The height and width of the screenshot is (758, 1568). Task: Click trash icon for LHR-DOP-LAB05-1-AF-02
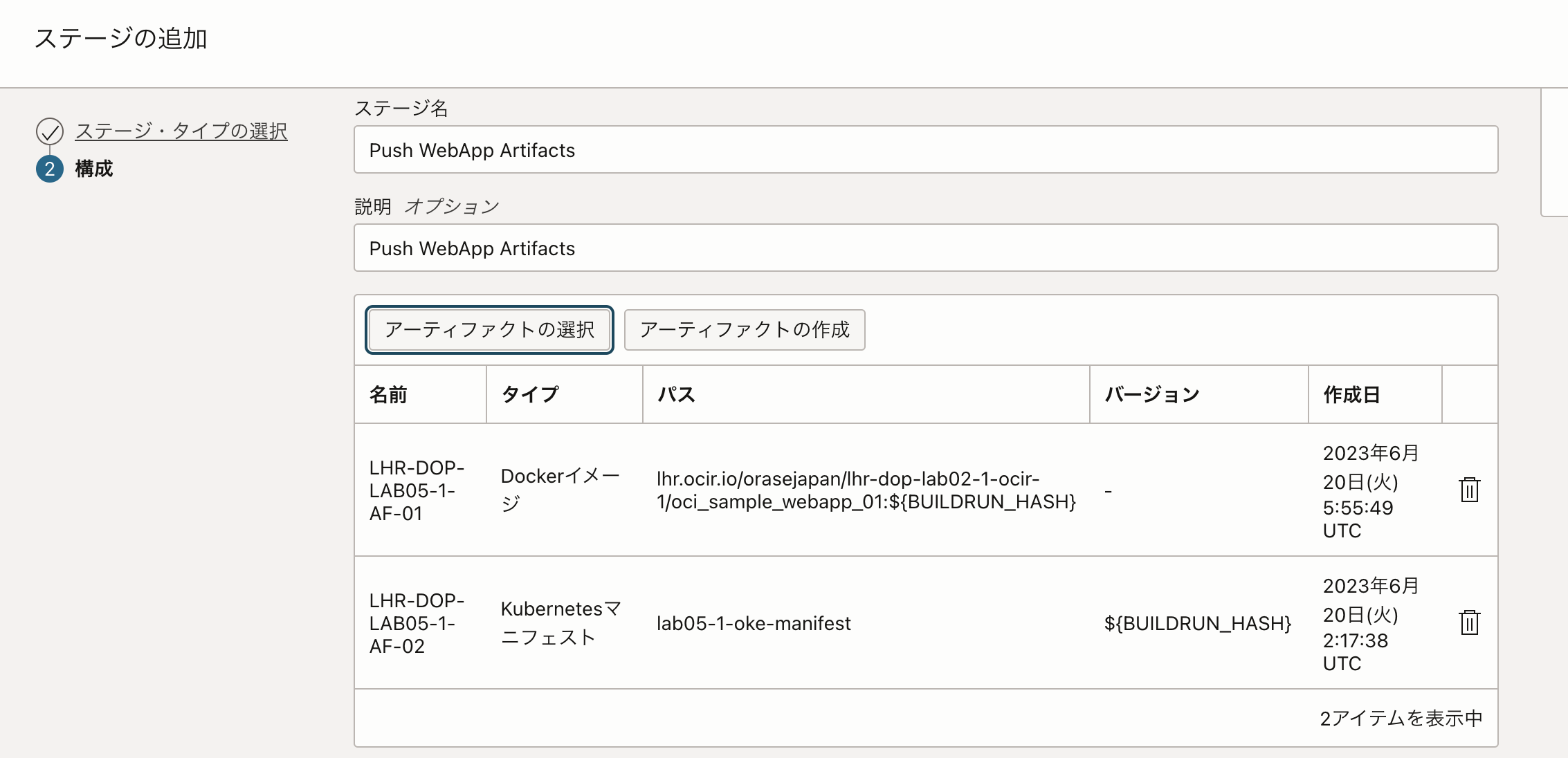1469,622
